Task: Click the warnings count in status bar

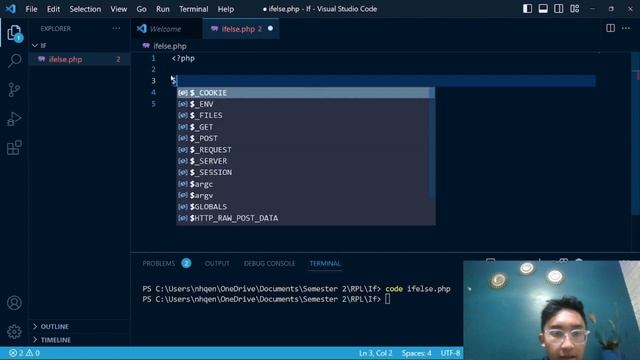Action: 33,353
